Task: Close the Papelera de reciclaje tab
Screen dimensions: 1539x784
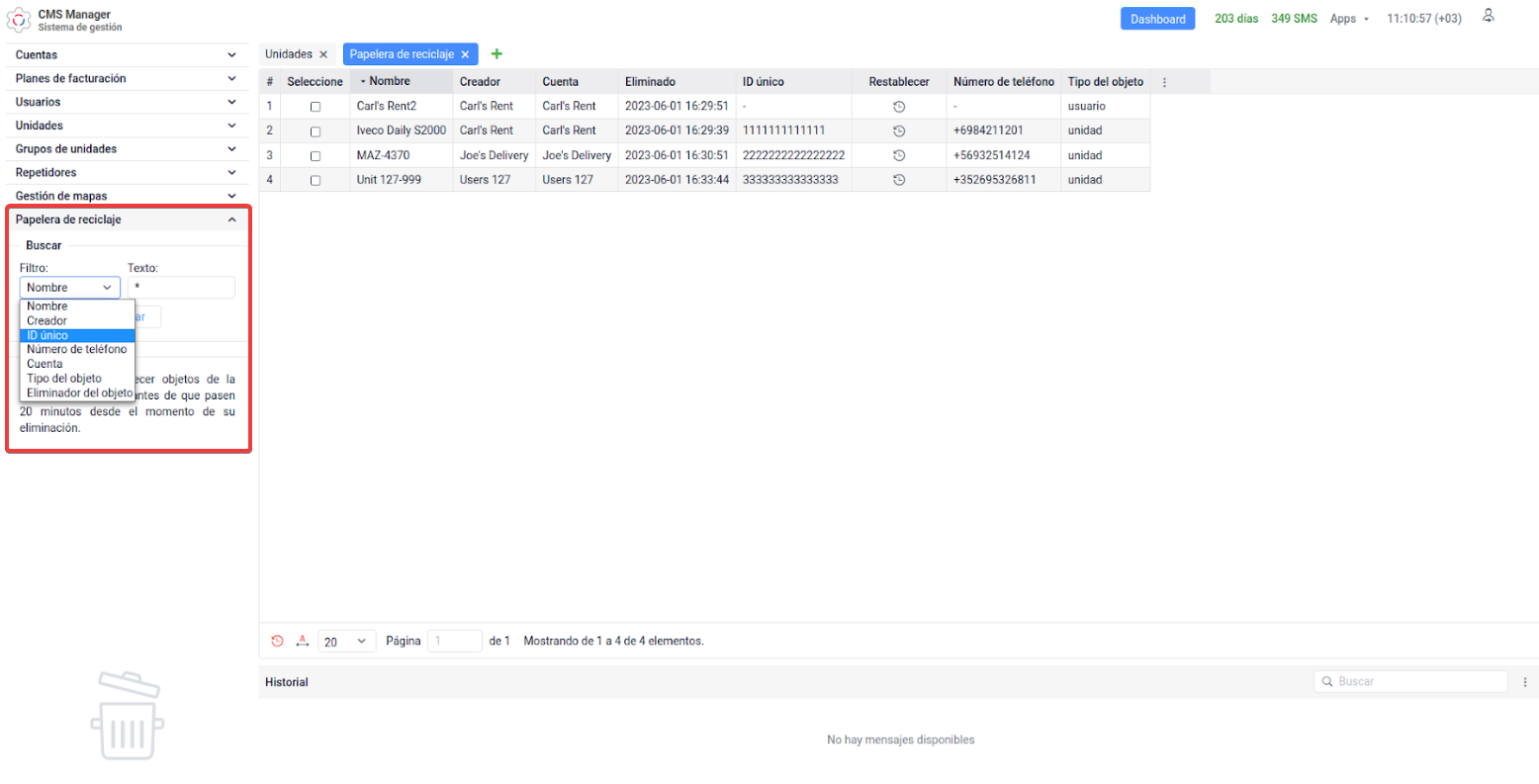Action: 465,55
